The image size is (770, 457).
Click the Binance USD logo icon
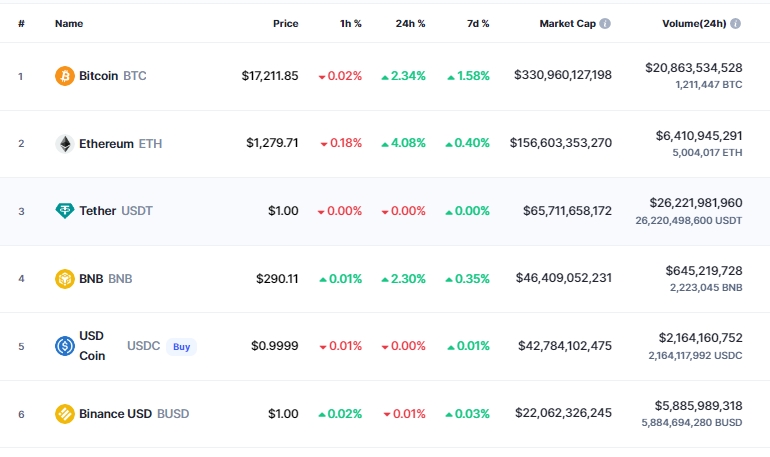64,414
